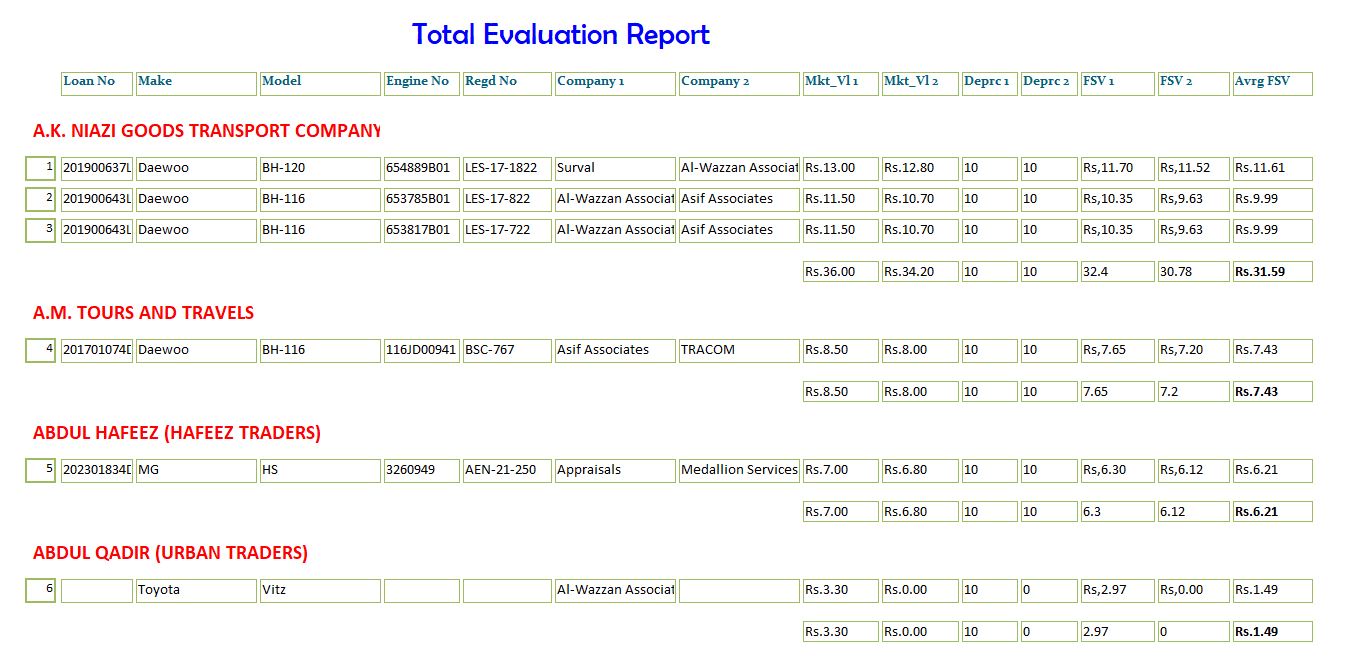Click the empty Loan No field in Toyota row
This screenshot has width=1354, height=659.
coord(97,590)
